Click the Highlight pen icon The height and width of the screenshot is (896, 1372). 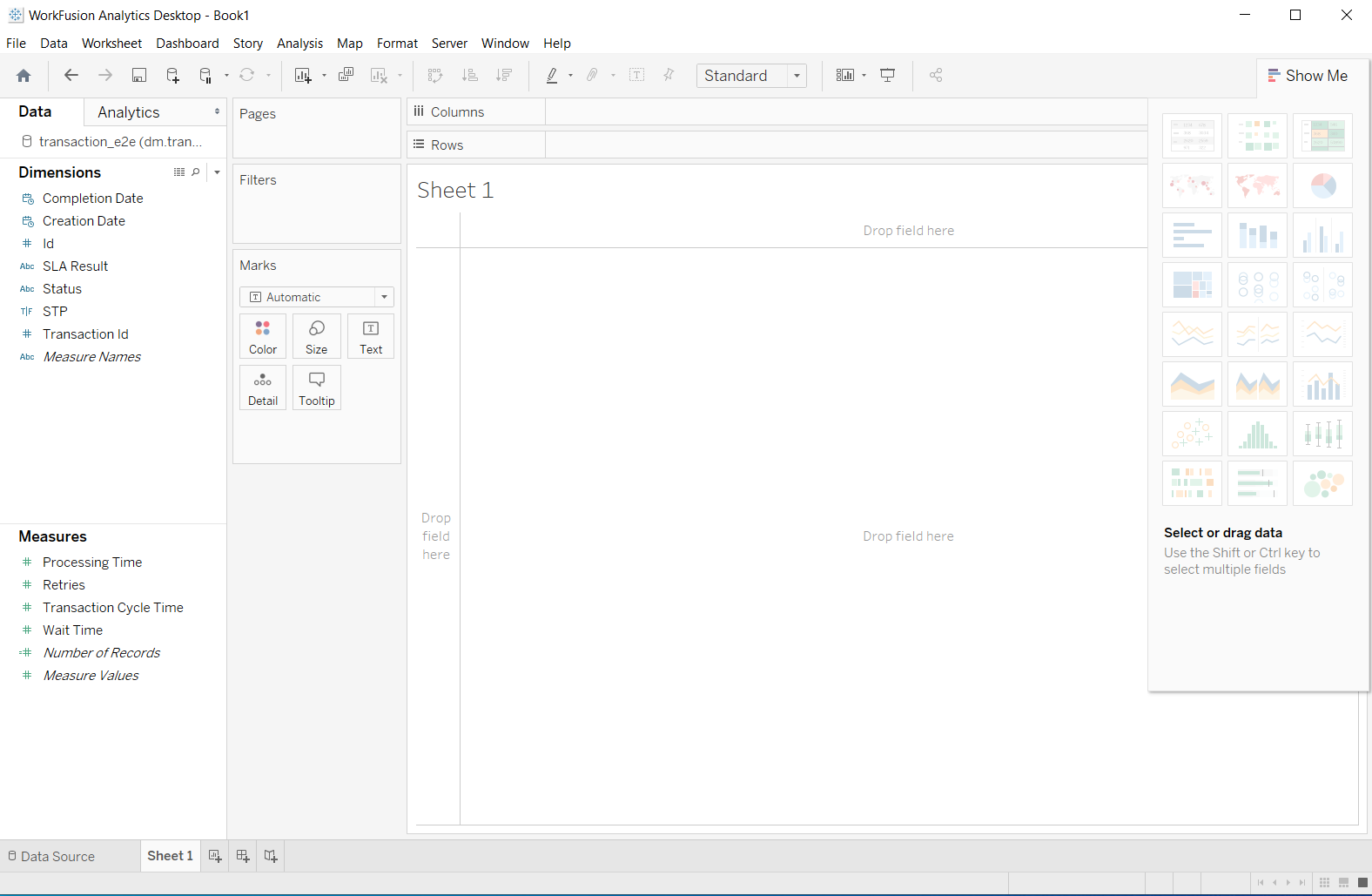(552, 76)
